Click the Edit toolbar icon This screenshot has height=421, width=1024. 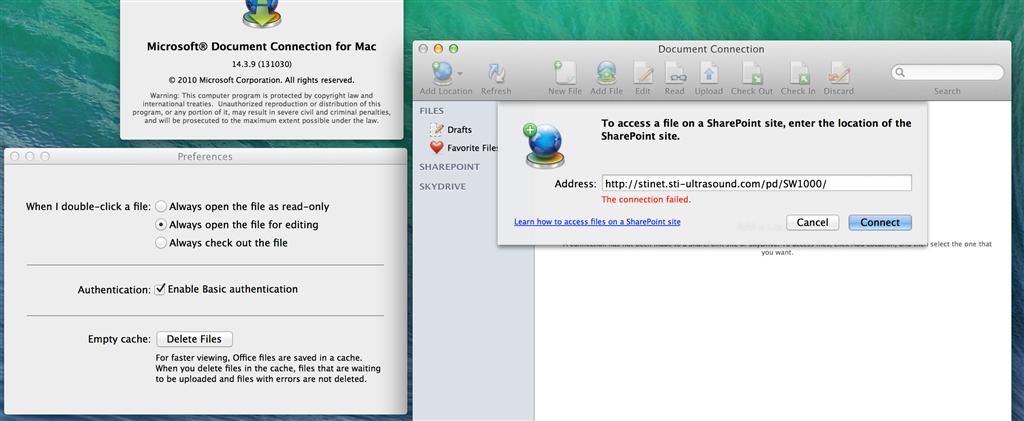[x=643, y=72]
